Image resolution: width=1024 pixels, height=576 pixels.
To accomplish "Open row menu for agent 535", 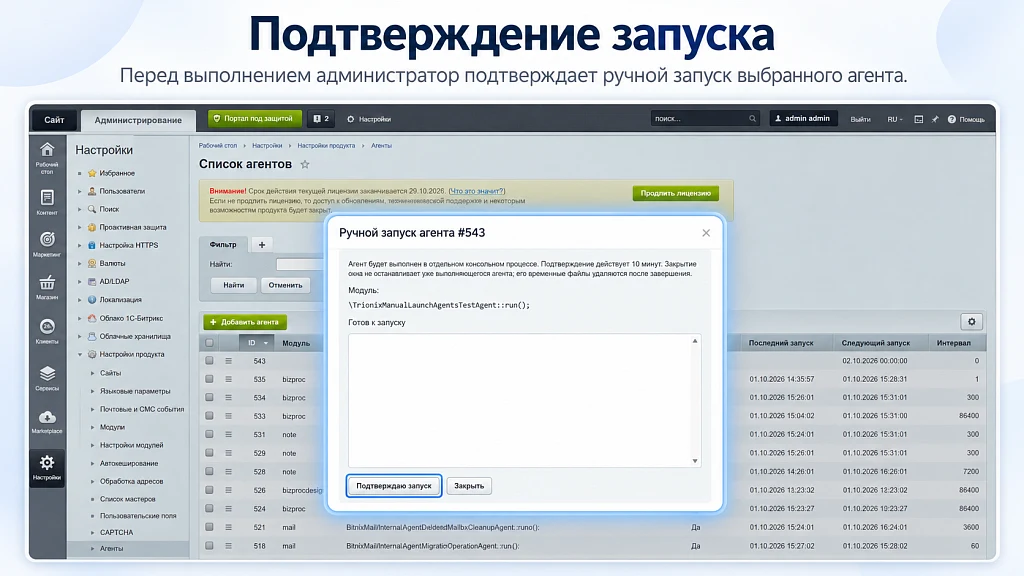I will (x=229, y=379).
